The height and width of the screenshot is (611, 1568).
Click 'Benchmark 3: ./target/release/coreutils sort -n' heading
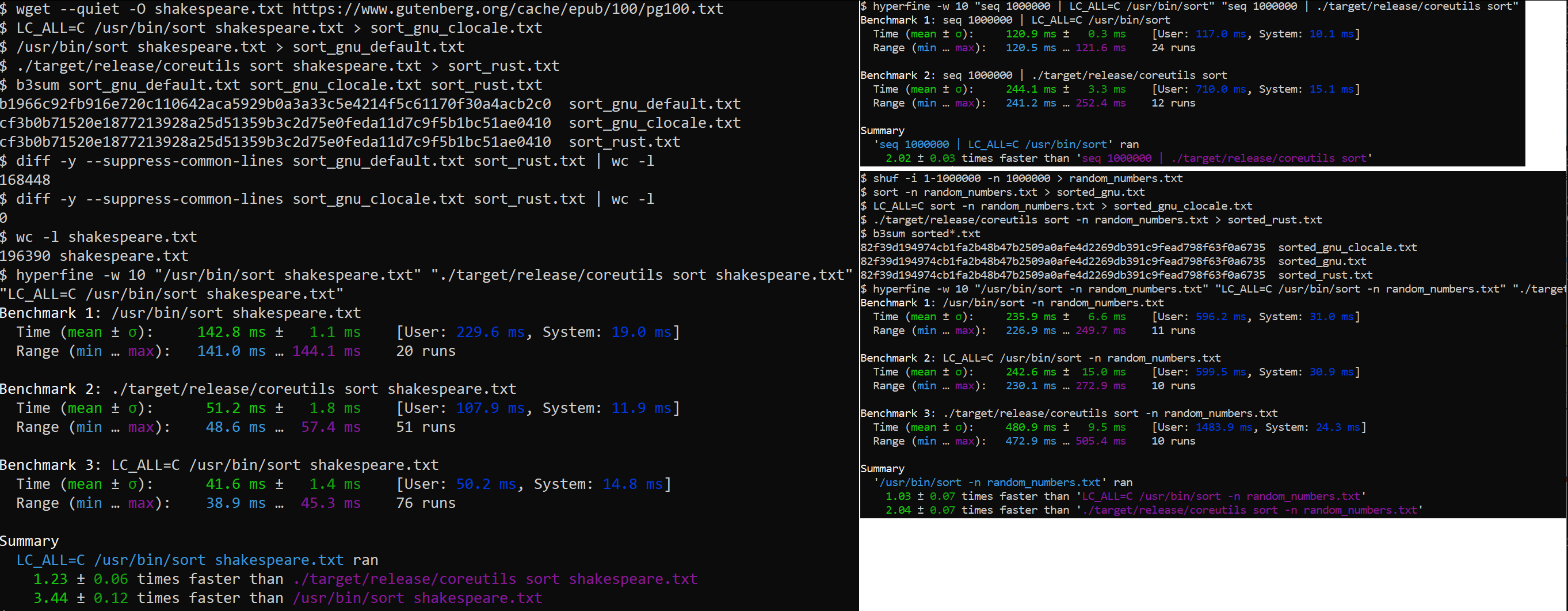coord(1069,413)
